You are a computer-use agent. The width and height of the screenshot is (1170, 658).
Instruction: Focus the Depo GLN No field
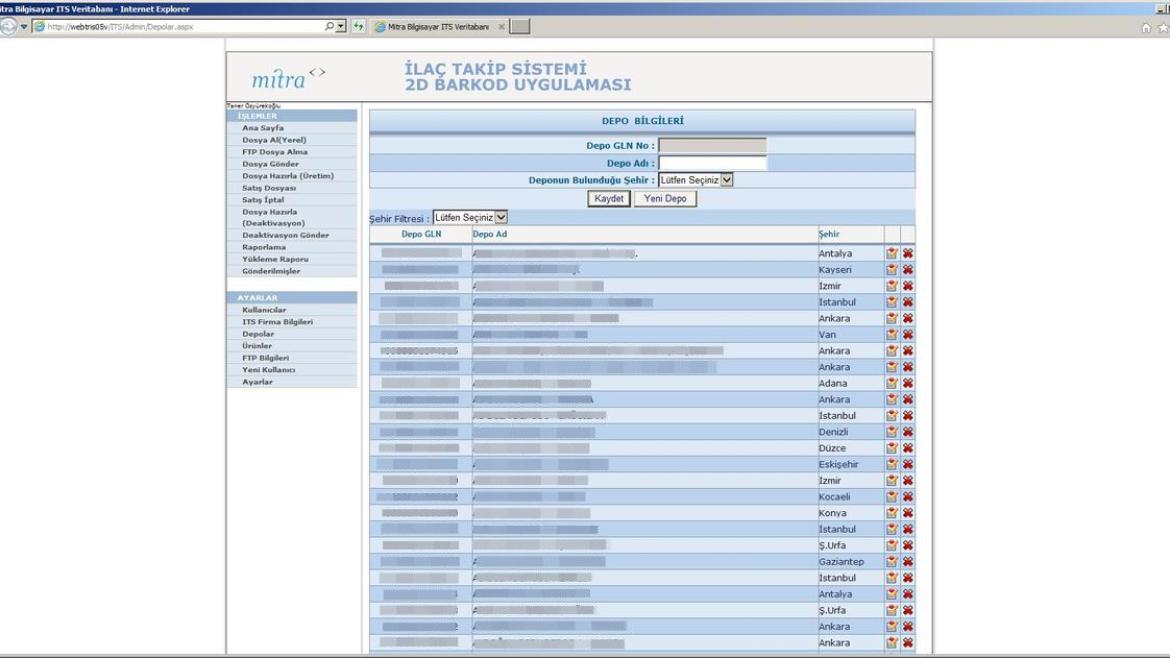pyautogui.click(x=712, y=145)
